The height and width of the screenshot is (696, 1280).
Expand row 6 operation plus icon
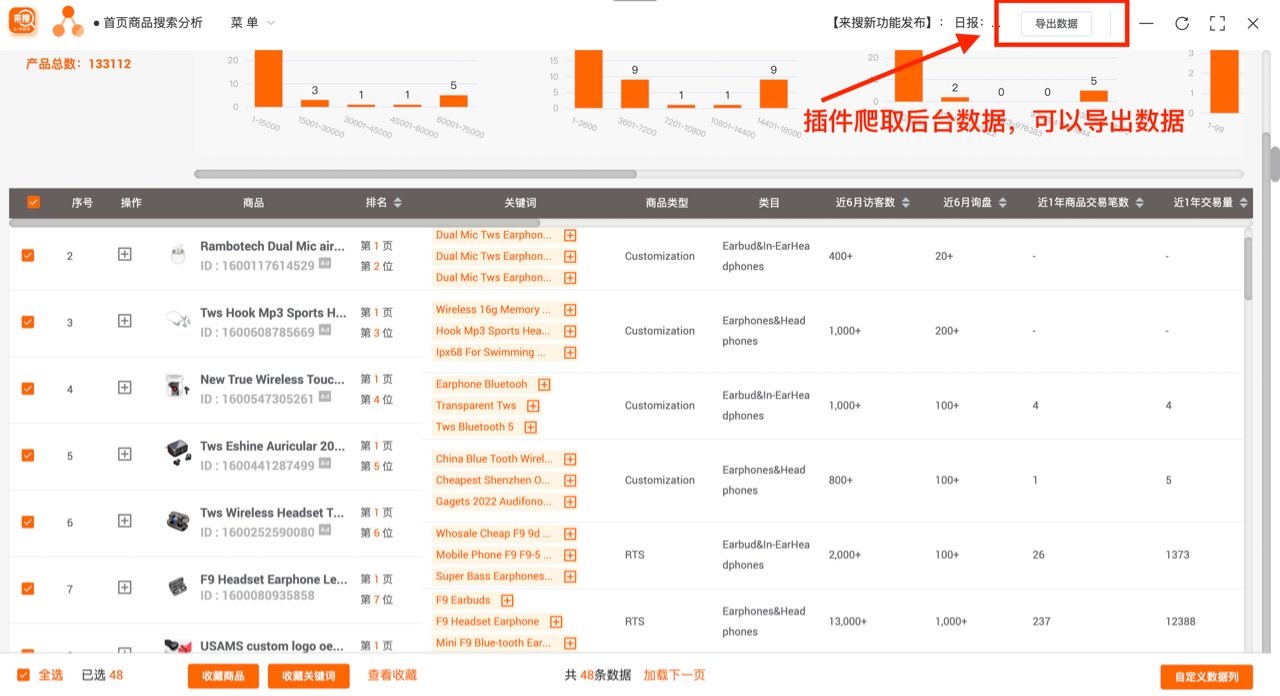tap(125, 521)
